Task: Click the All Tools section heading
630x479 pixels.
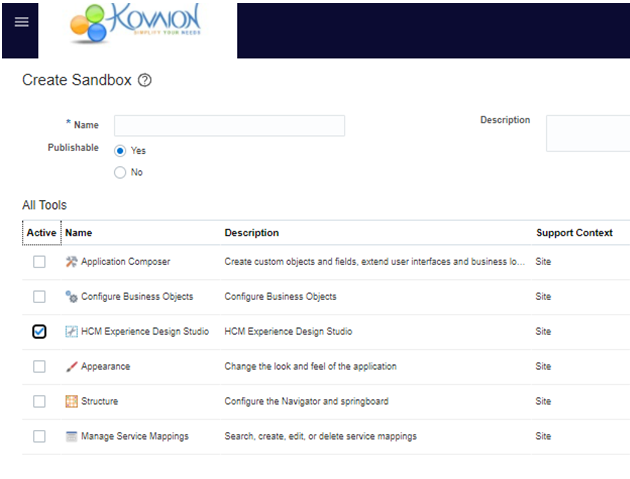Action: coord(44,205)
